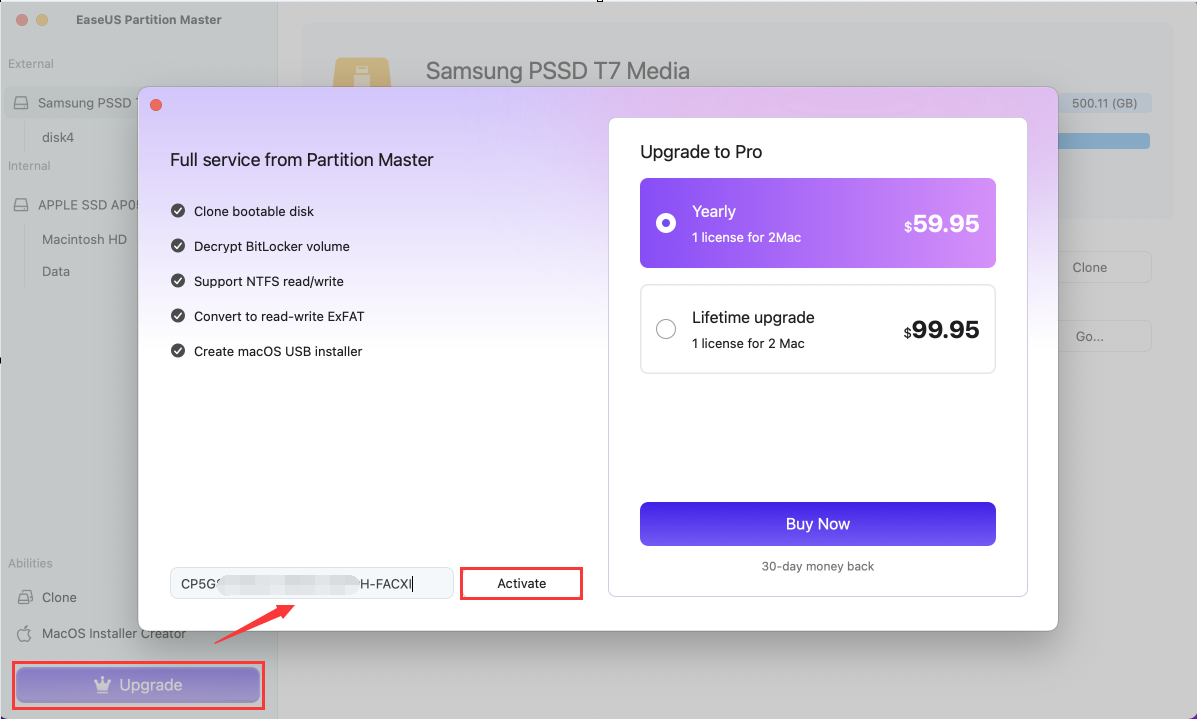Viewport: 1197px width, 719px height.
Task: Click into the license code input field
Action: tap(311, 583)
